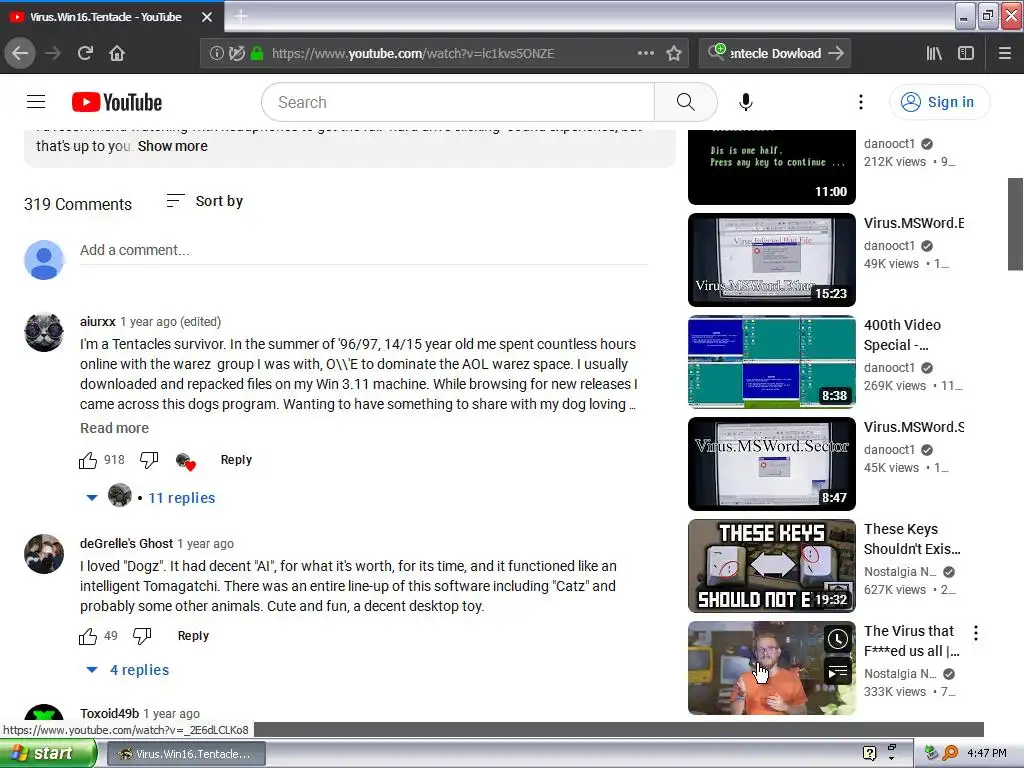The height and width of the screenshot is (768, 1024).
Task: Search with voice using microphone icon
Action: [x=746, y=102]
